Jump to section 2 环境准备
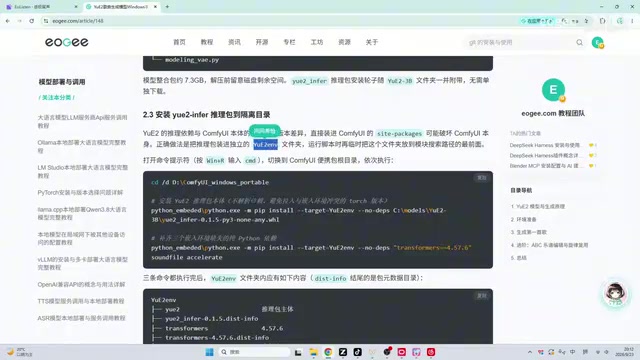 coord(523,219)
